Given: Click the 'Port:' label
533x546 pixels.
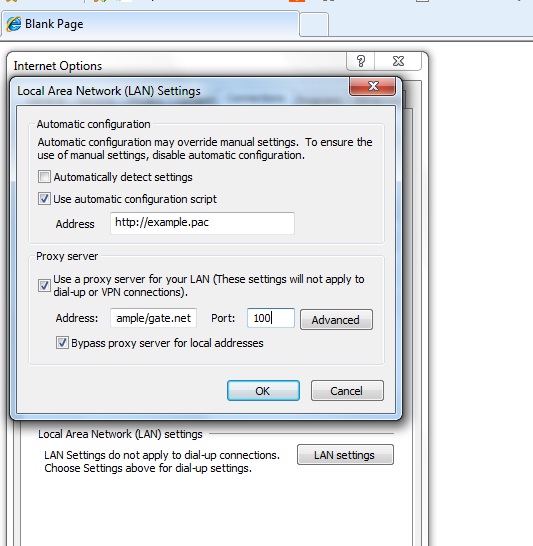Looking at the screenshot, I should click(223, 318).
